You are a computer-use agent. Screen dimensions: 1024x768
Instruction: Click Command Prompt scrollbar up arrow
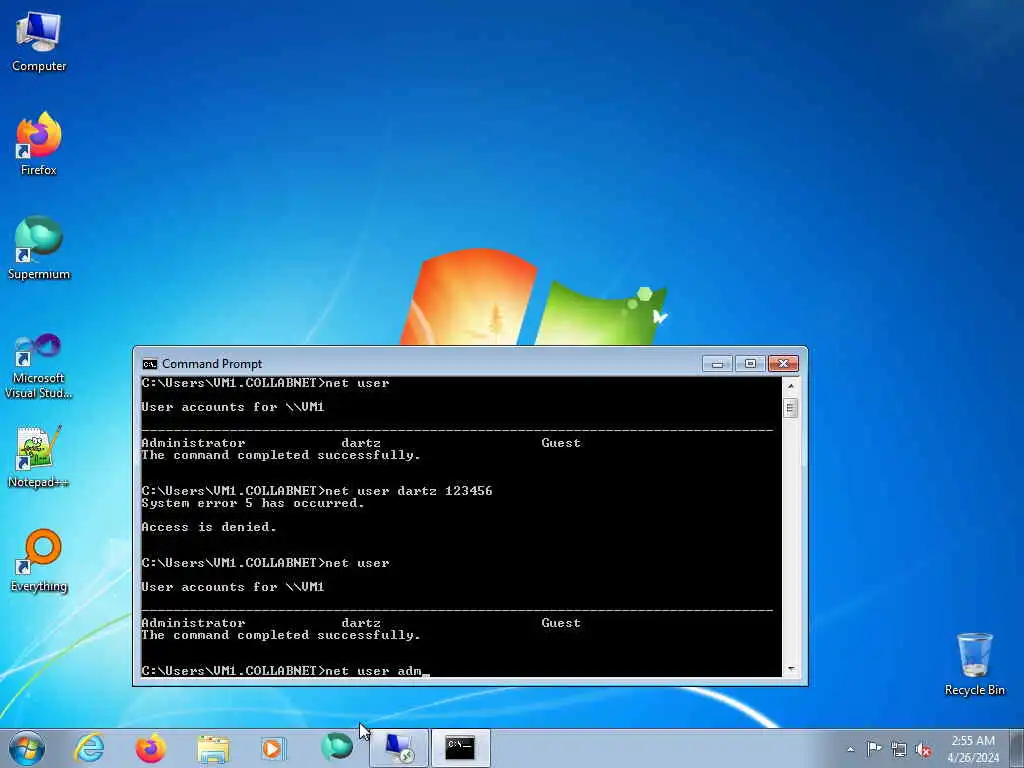[790, 385]
